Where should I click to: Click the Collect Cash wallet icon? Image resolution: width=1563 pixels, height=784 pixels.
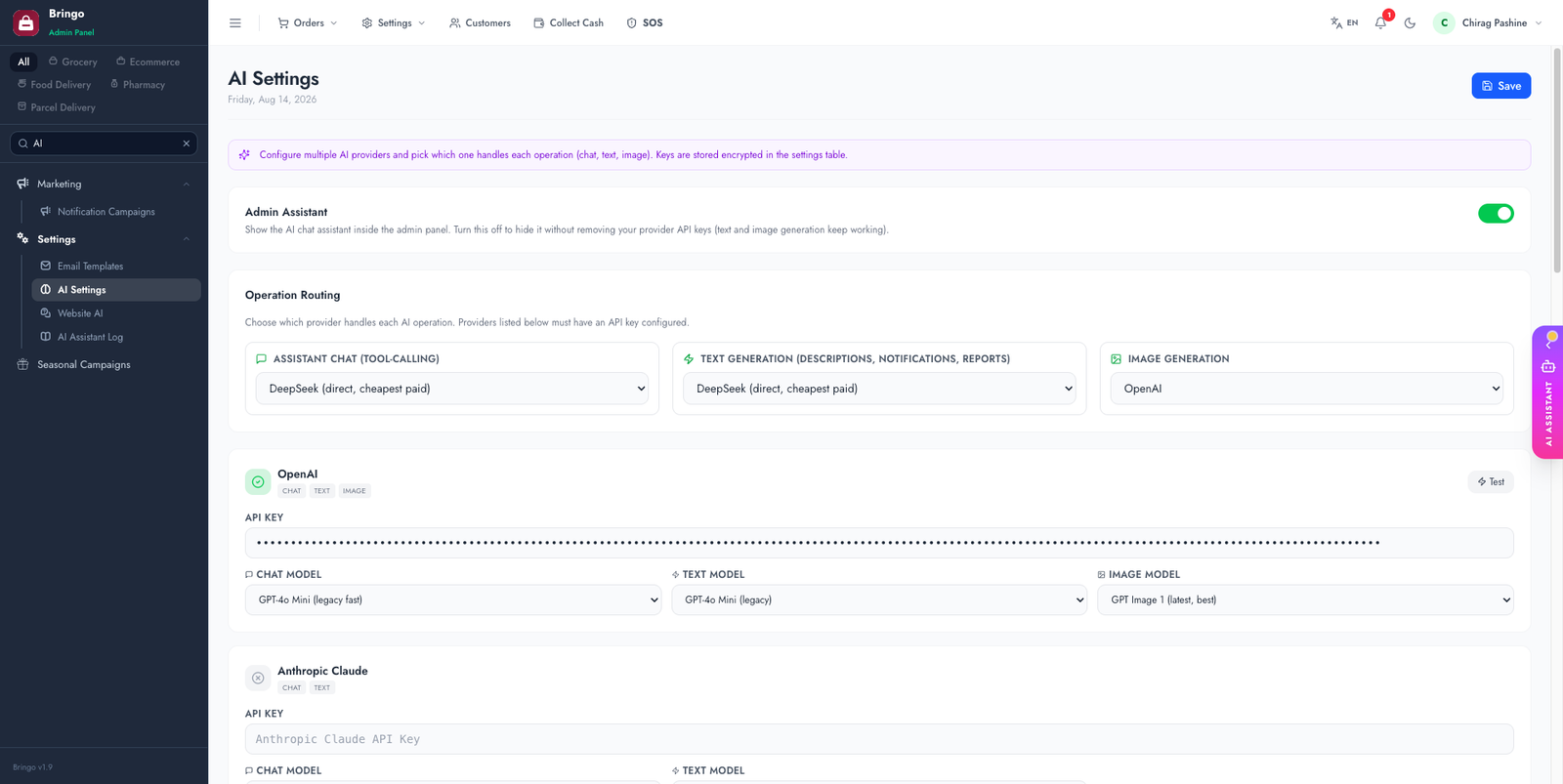539,22
